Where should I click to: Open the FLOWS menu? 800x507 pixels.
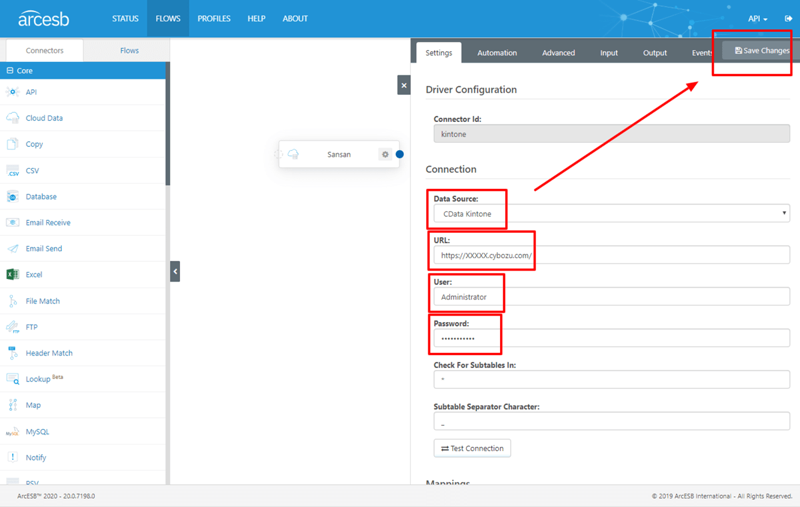tap(168, 18)
